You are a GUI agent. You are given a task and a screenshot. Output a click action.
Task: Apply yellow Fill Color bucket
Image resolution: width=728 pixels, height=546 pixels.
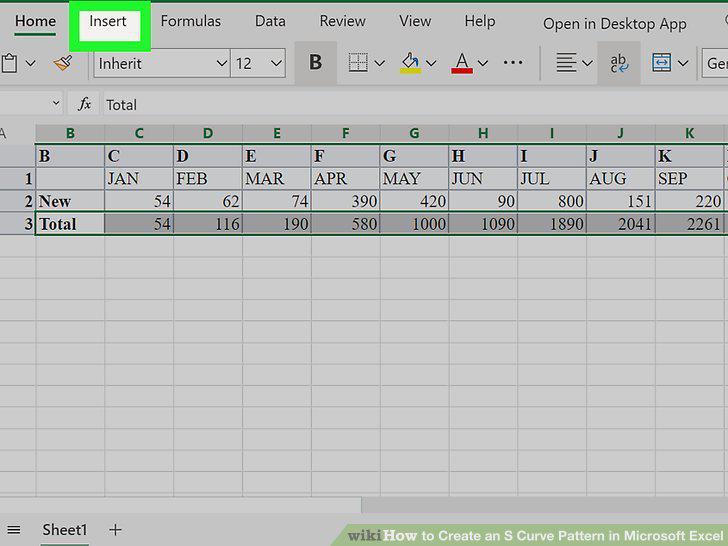[x=410, y=63]
